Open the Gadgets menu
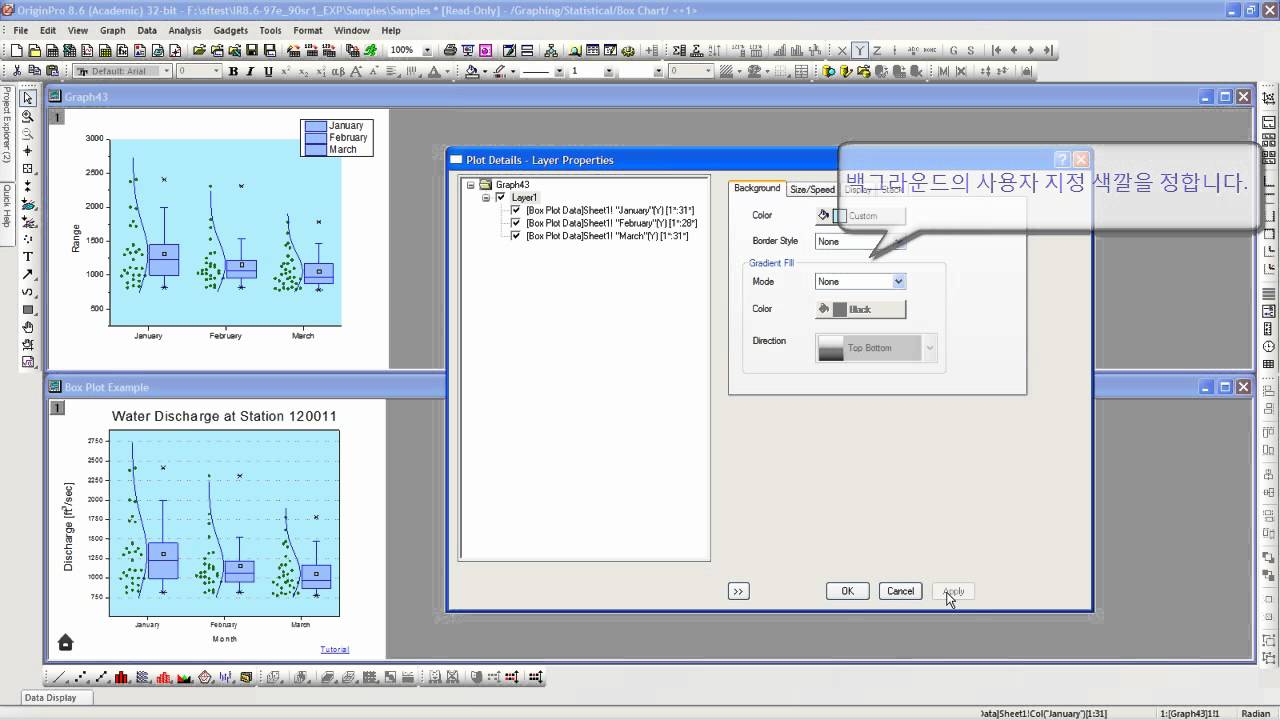This screenshot has height=720, width=1280. [231, 31]
